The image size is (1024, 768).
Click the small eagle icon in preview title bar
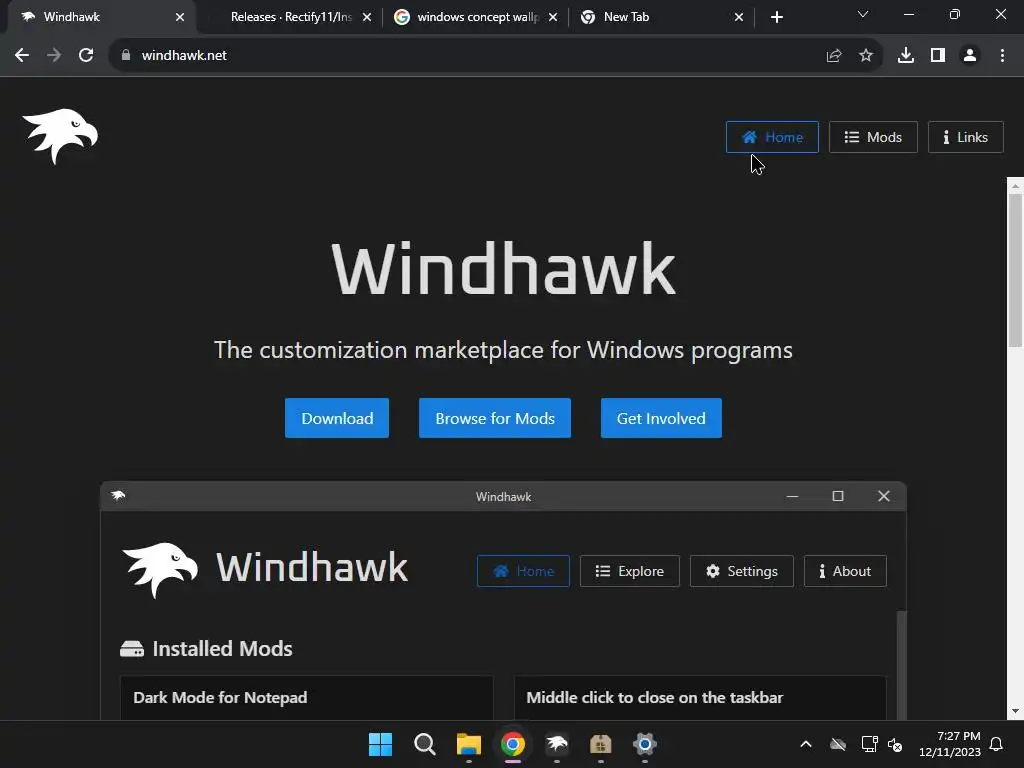pos(118,496)
